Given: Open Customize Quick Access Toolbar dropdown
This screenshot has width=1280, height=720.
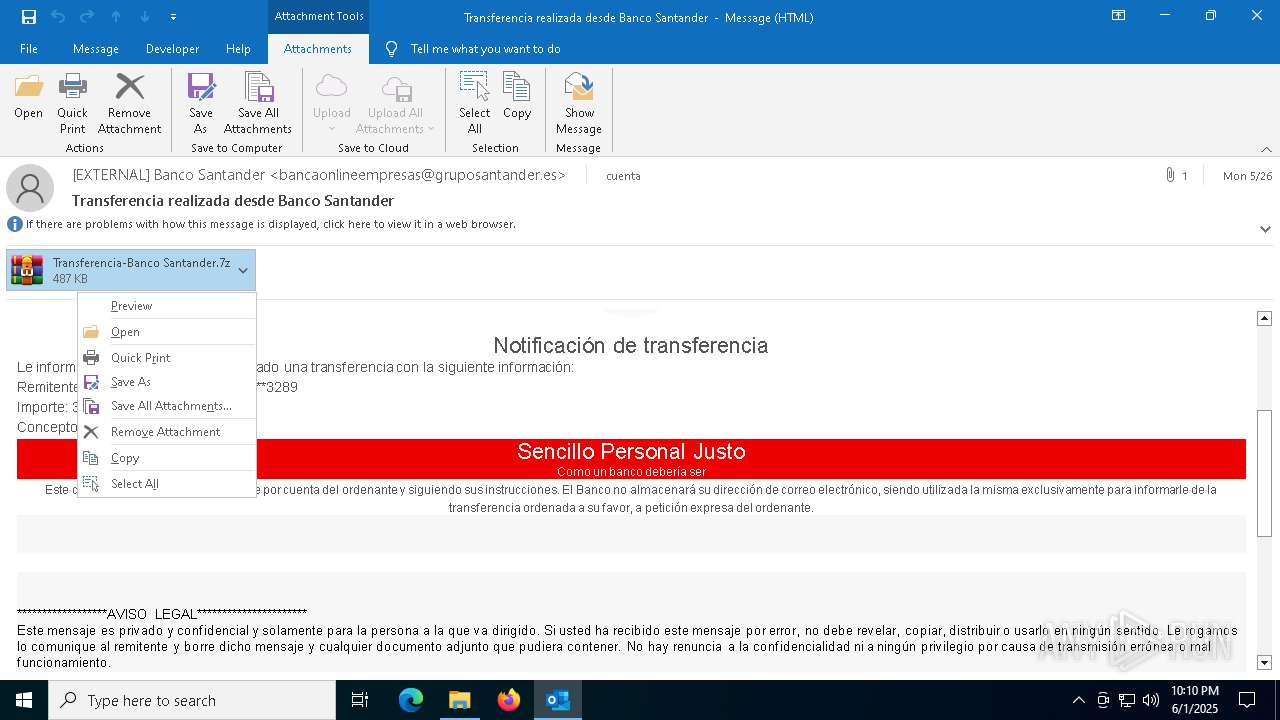Looking at the screenshot, I should [x=174, y=17].
